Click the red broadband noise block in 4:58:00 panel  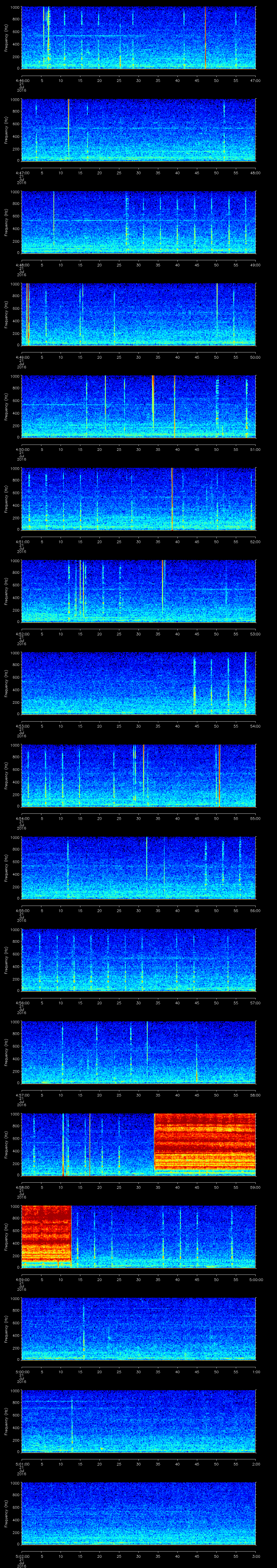pos(205,1142)
